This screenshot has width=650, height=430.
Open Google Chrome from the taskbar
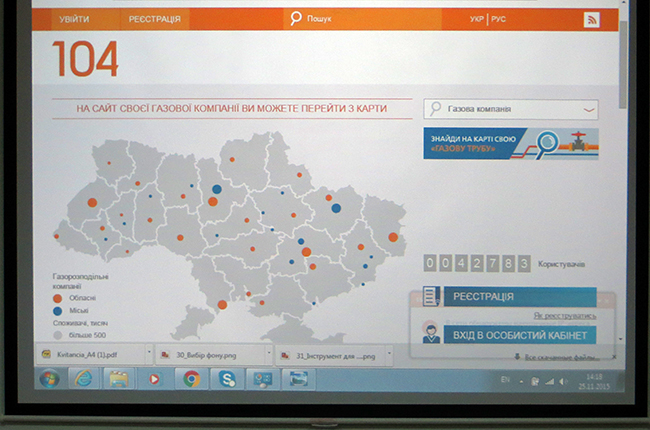click(x=191, y=378)
